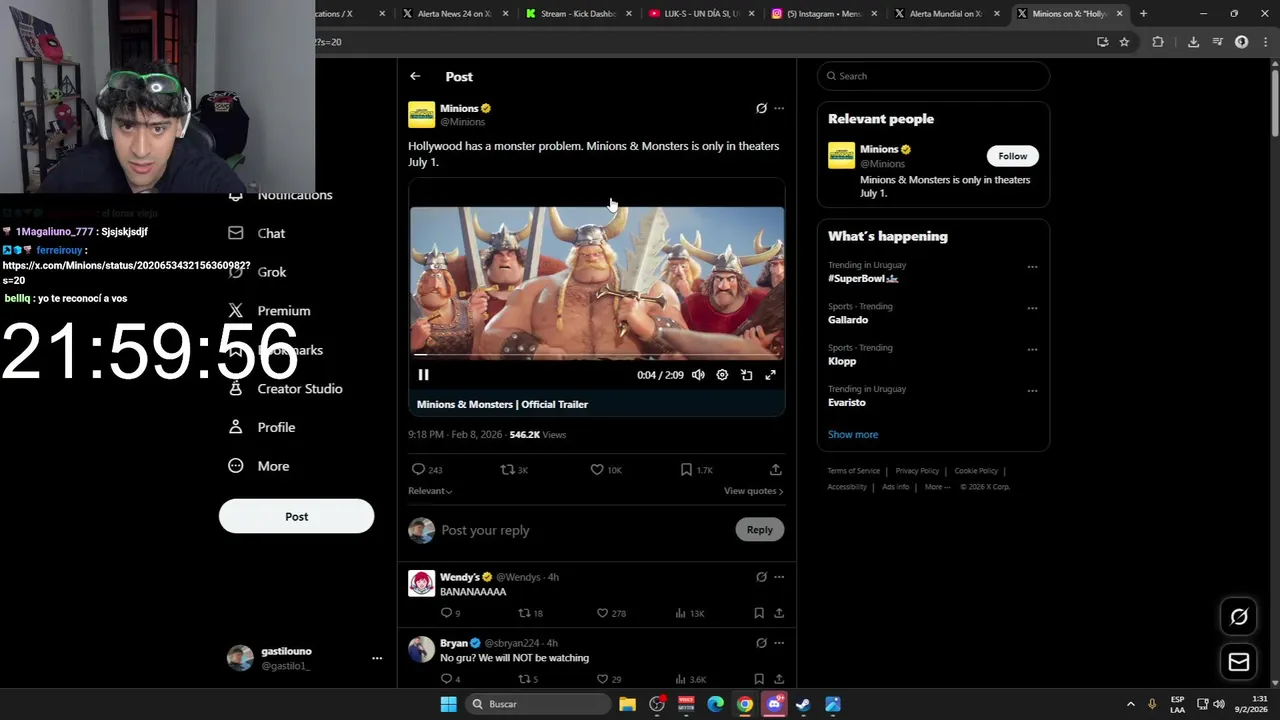Open the floating Grok button
1280x720 pixels.
click(x=1239, y=617)
